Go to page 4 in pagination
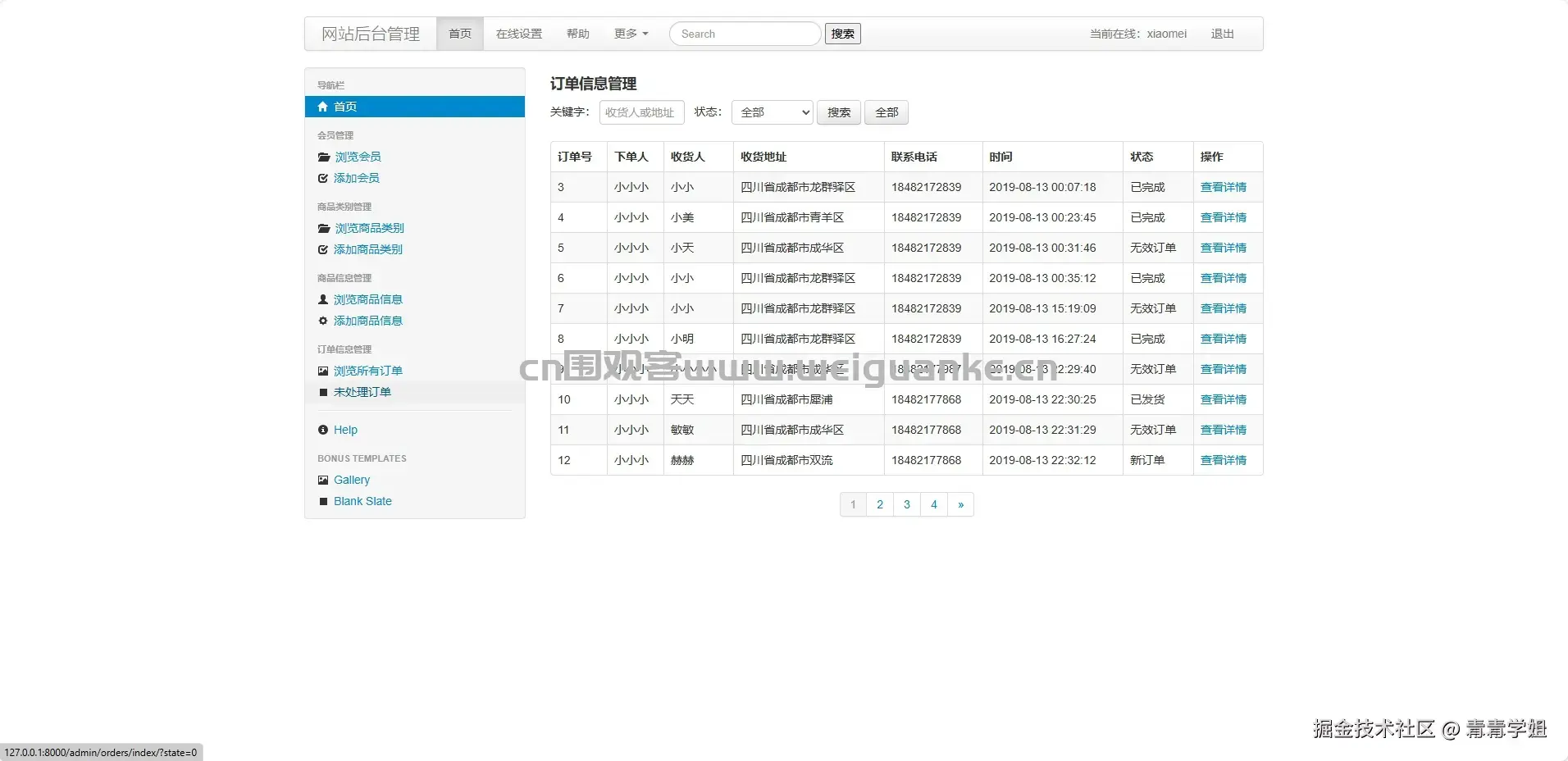This screenshot has width=1568, height=761. click(934, 504)
